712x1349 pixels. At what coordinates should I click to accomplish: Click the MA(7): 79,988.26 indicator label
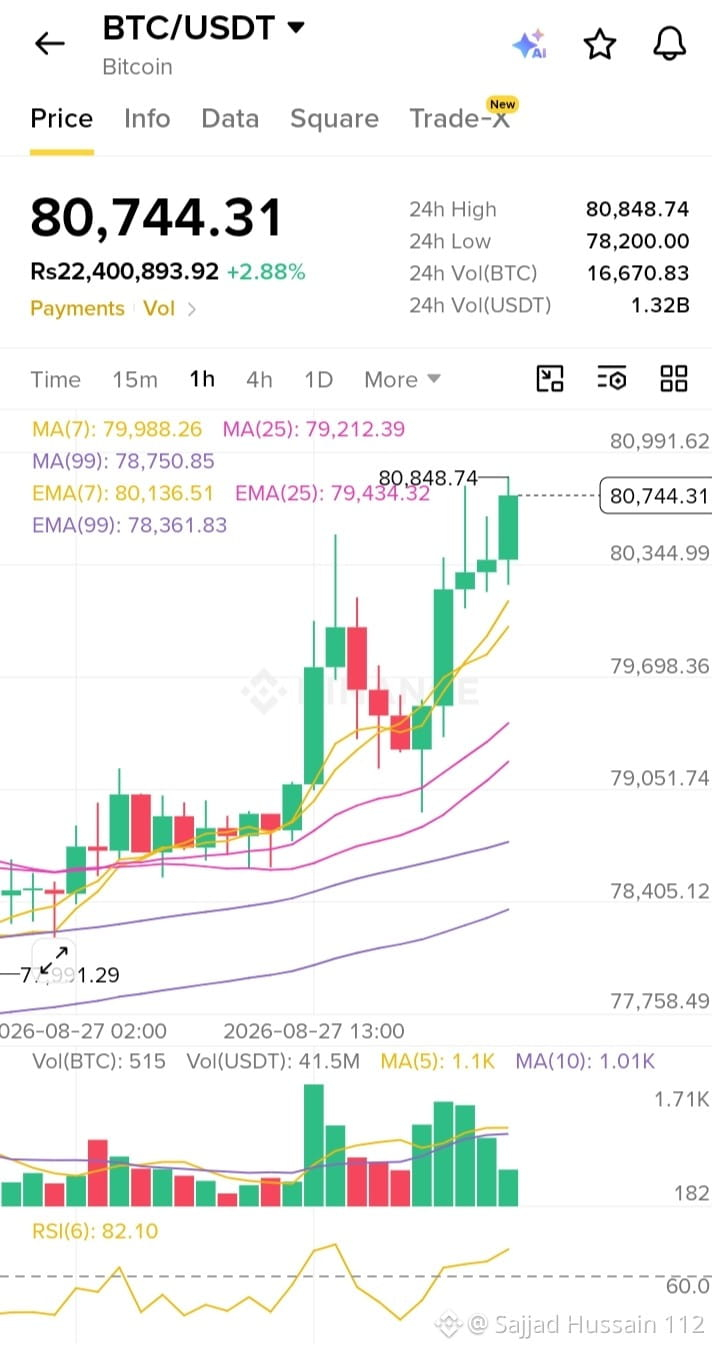tap(117, 429)
